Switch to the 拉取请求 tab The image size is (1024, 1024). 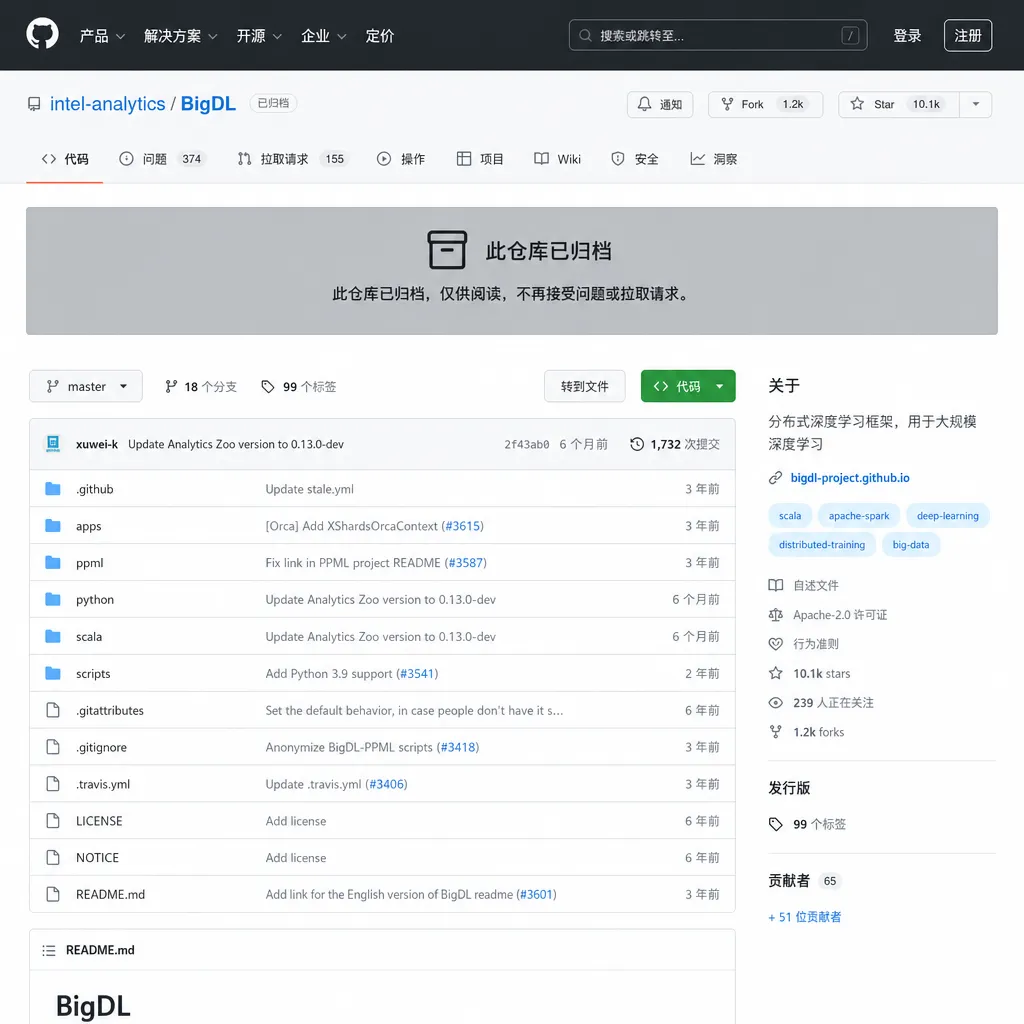tap(294, 159)
